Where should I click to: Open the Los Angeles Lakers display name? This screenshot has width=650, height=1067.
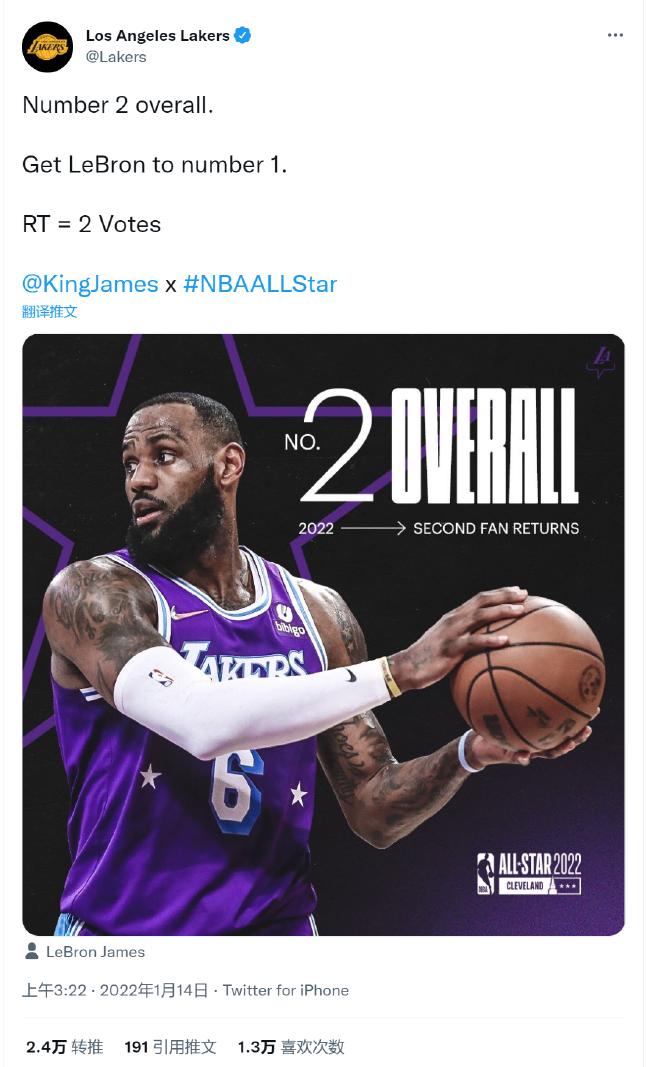[158, 36]
